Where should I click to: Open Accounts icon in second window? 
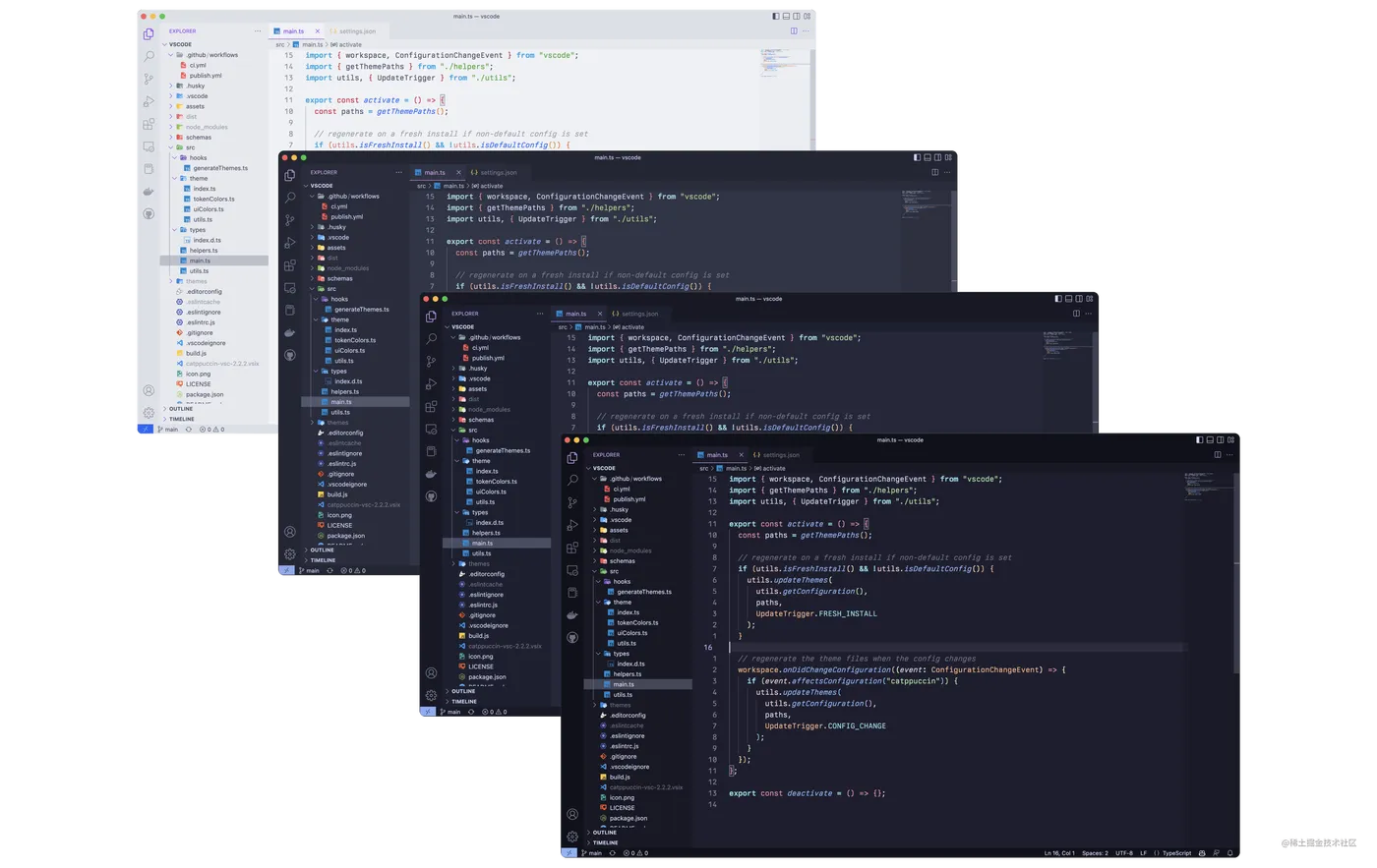[x=290, y=532]
